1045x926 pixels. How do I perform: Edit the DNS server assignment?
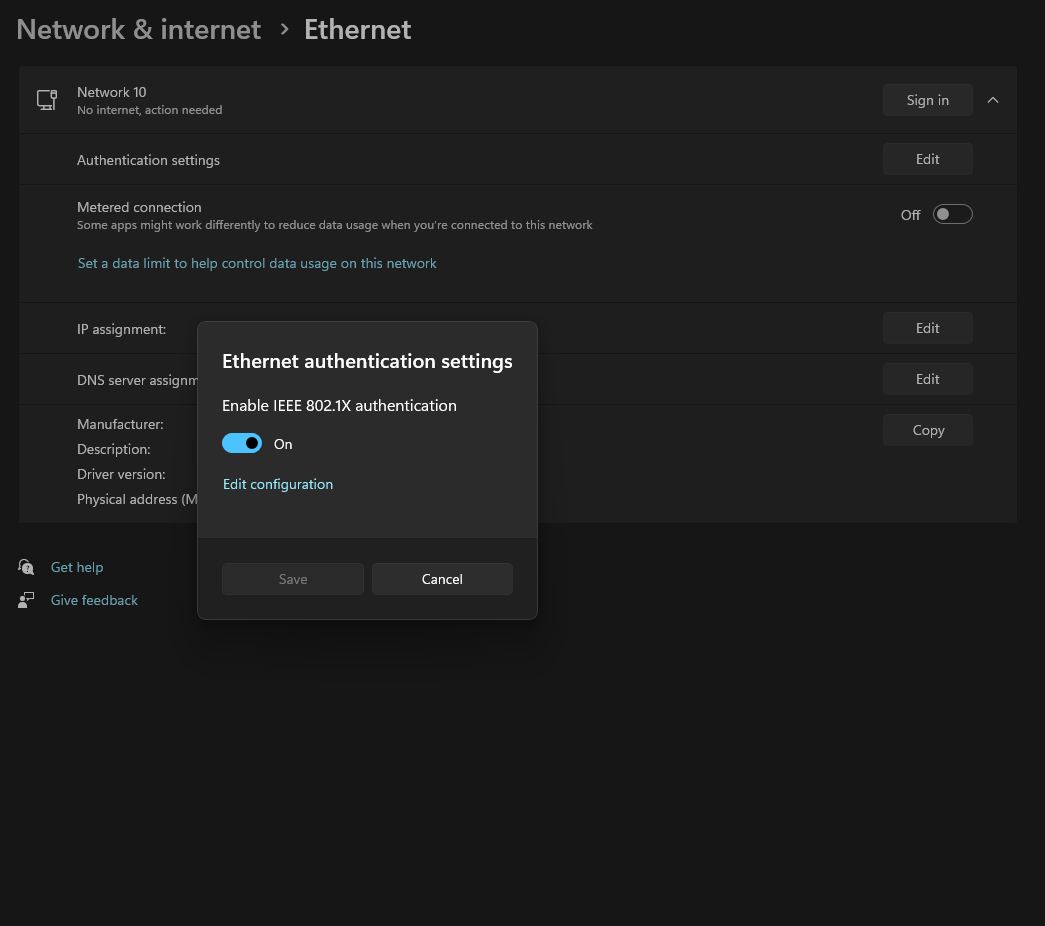pyautogui.click(x=927, y=379)
